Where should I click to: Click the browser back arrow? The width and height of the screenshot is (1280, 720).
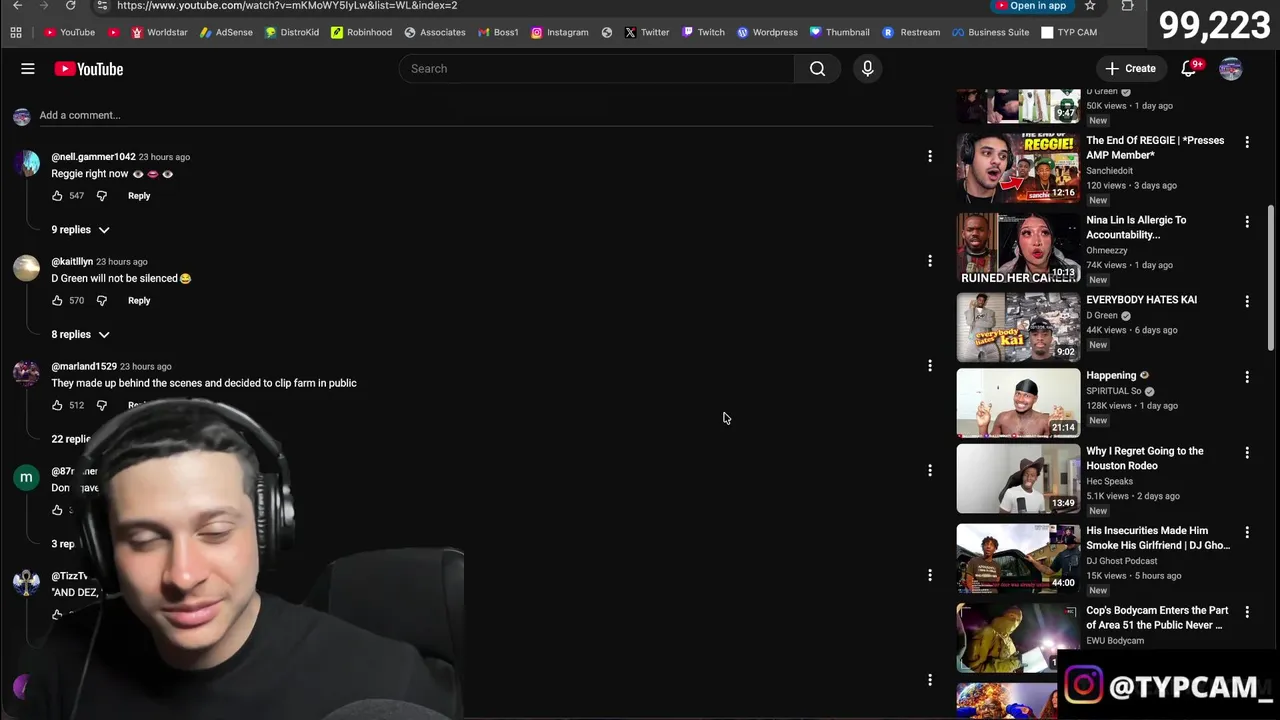click(x=17, y=5)
